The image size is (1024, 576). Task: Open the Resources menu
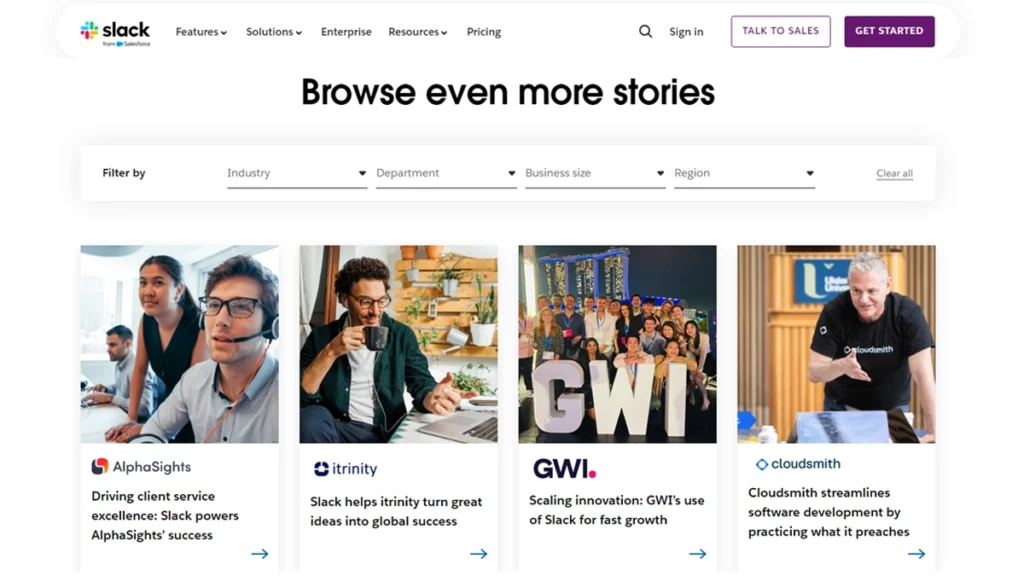[x=417, y=31]
